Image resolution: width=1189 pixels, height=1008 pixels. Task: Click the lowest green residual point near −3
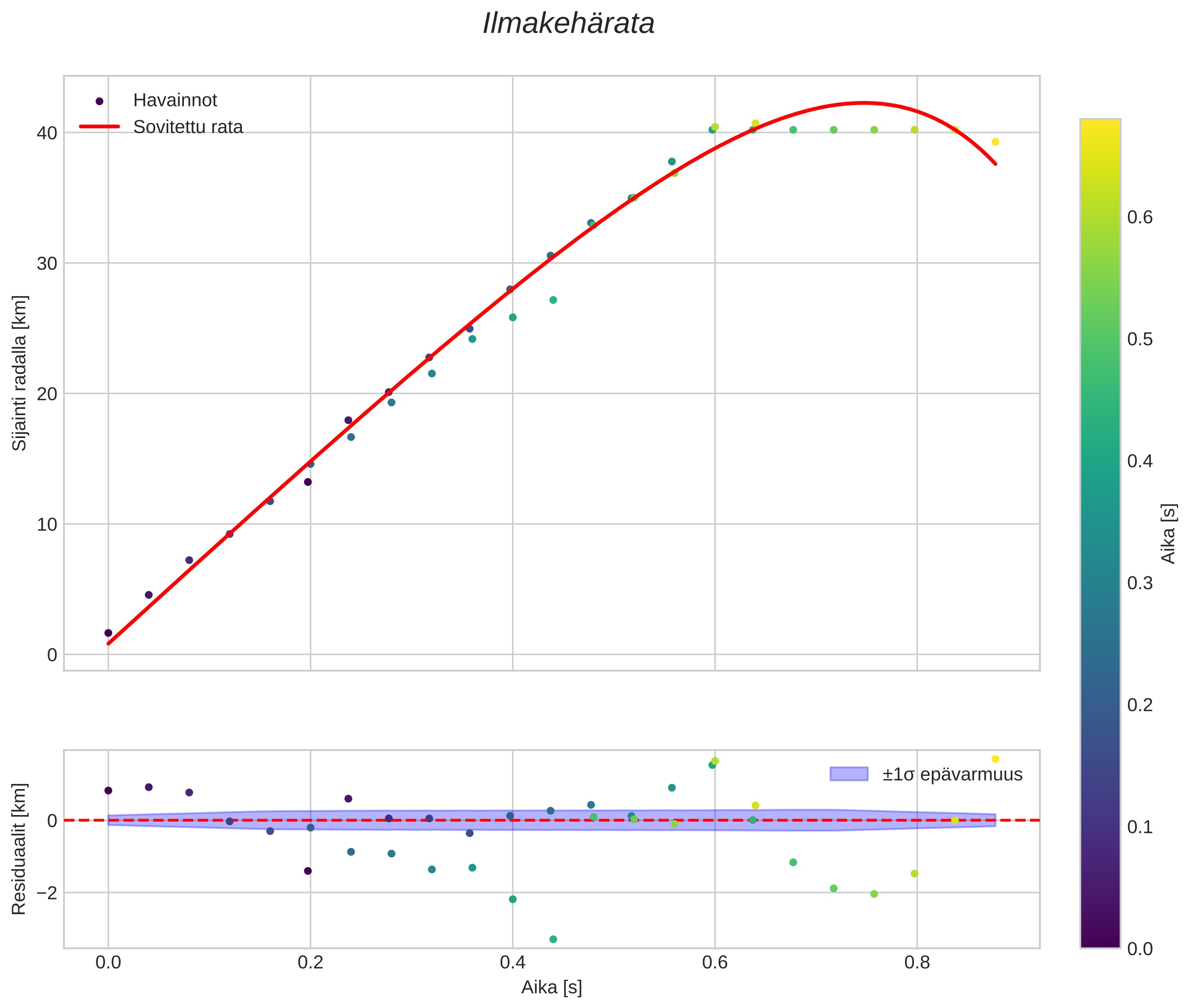click(553, 939)
